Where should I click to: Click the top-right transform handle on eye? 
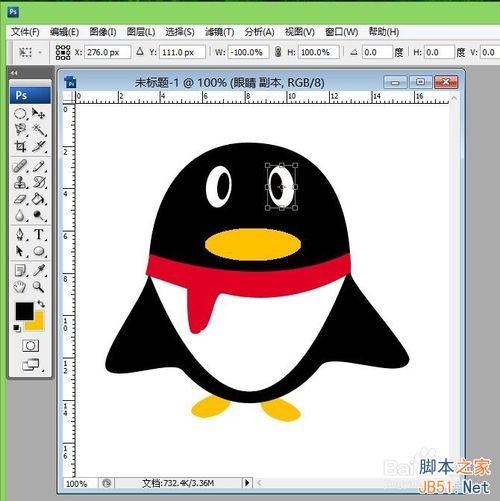point(295,165)
